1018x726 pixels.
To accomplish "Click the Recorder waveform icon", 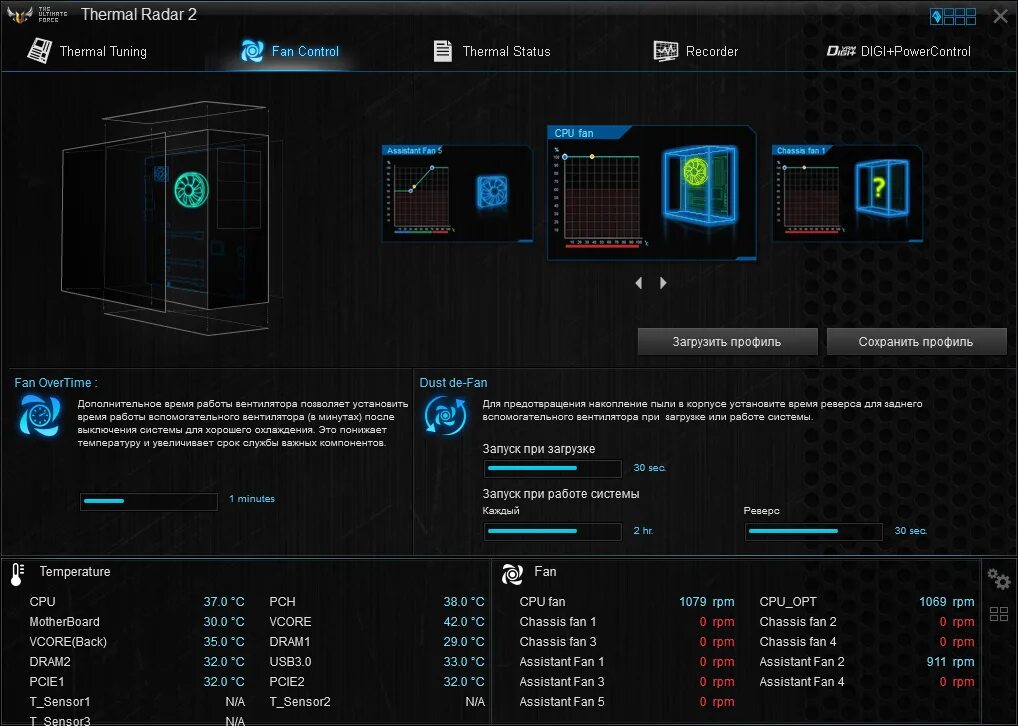I will tap(665, 50).
